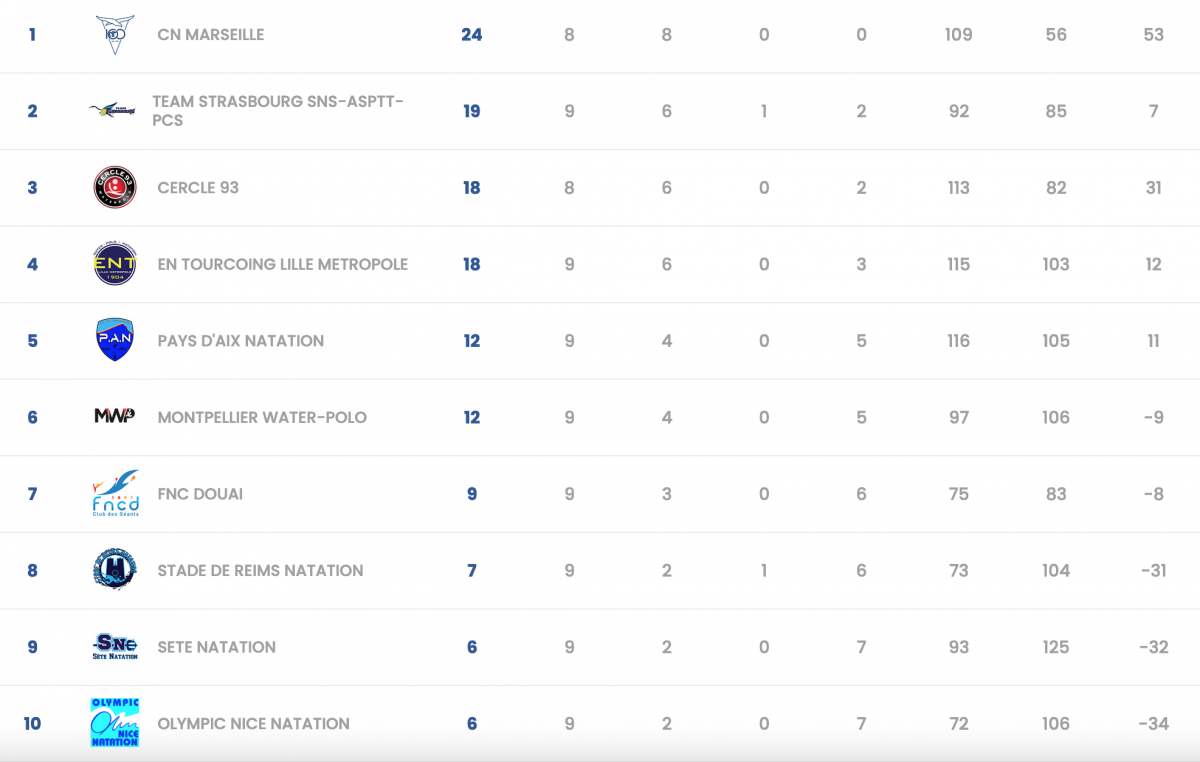Select the STADE DE REIMS NATATION name
1200x762 pixels.
coord(260,571)
